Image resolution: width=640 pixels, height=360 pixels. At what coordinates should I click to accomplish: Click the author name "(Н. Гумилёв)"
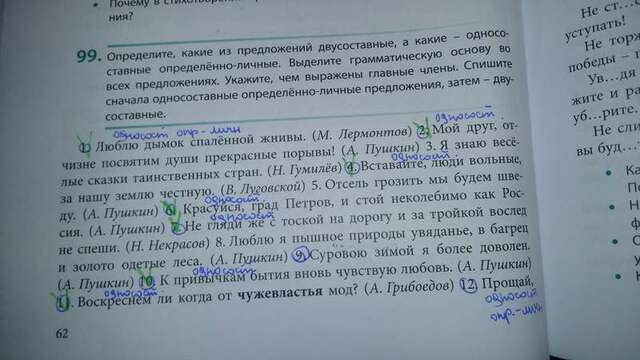pyautogui.click(x=304, y=170)
